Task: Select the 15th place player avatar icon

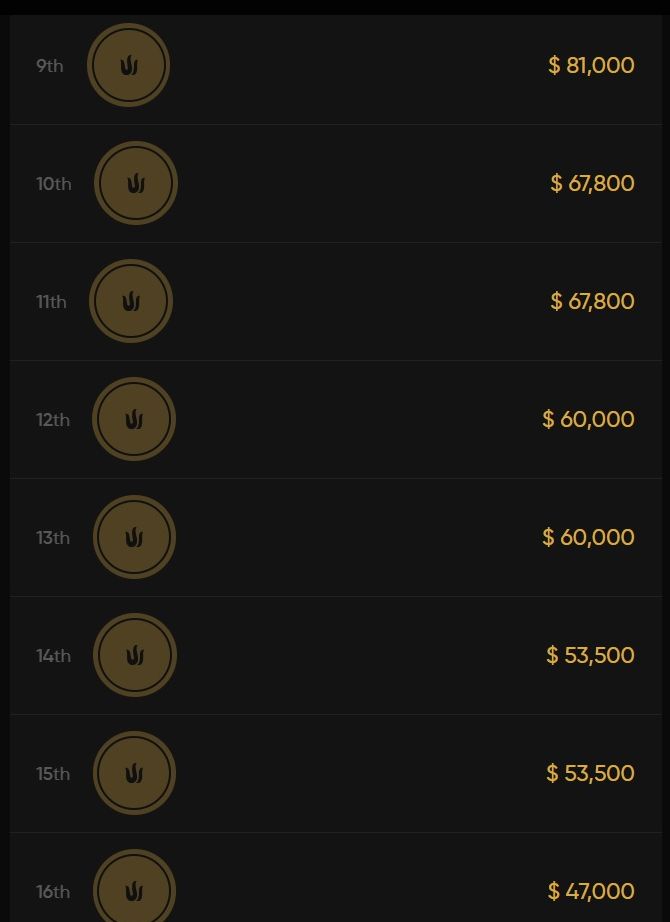Action: tap(134, 774)
